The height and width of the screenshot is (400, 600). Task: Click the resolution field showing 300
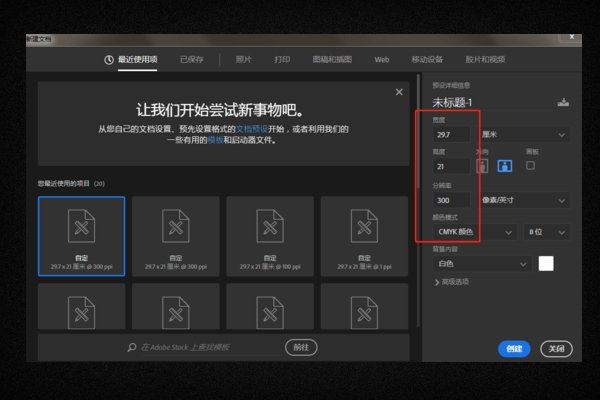pos(451,200)
